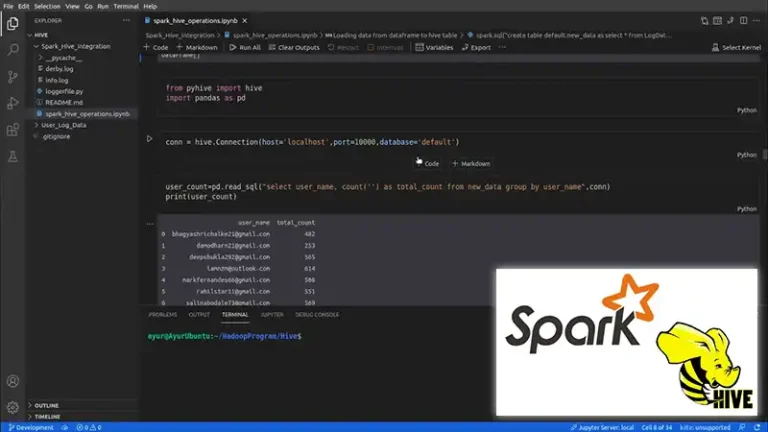The height and width of the screenshot is (432, 768).
Task: Add a Markdown cell from notebook toolbar
Action: tap(196, 48)
